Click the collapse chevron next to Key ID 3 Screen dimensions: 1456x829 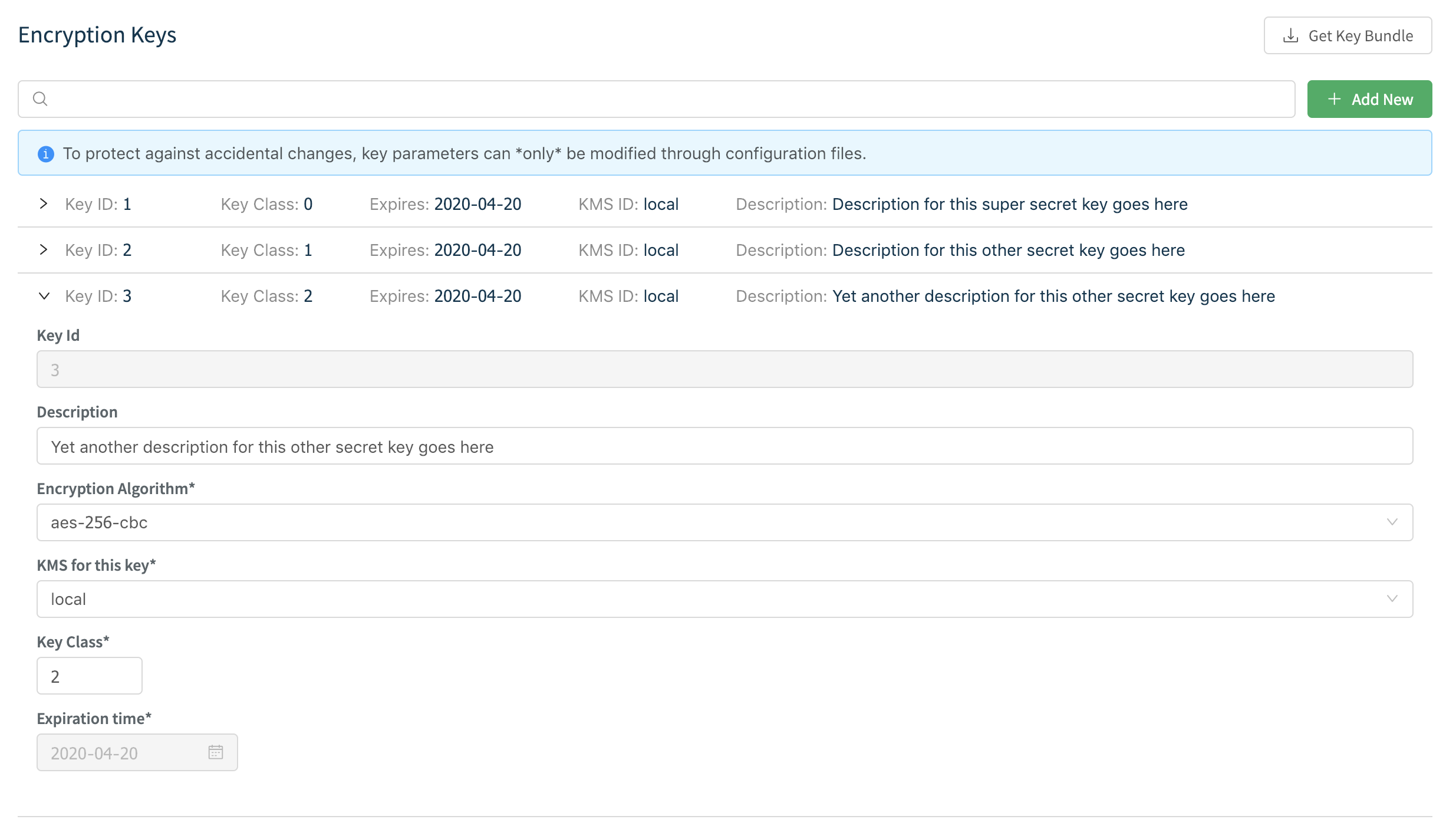coord(44,296)
